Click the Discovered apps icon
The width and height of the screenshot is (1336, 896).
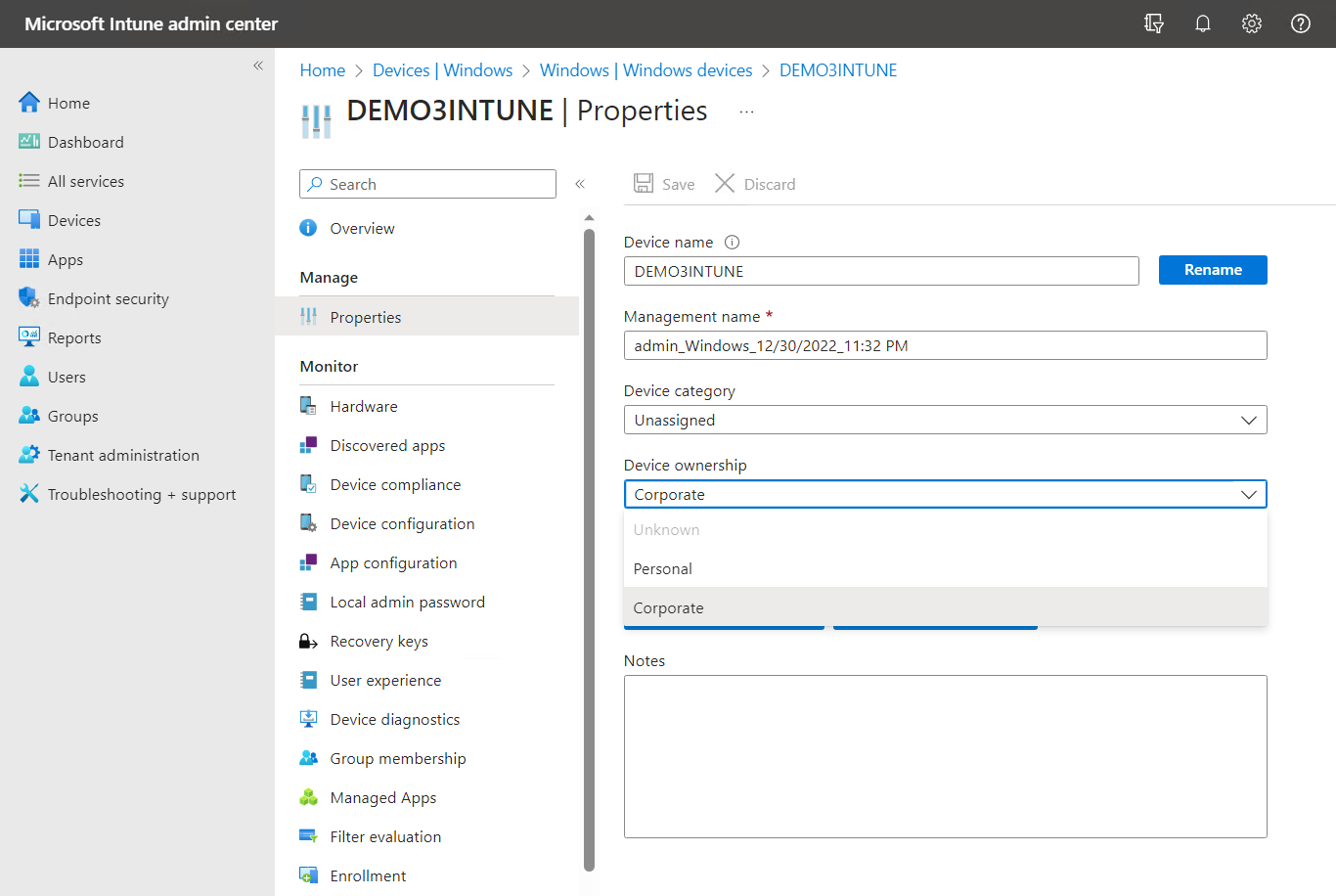308,445
